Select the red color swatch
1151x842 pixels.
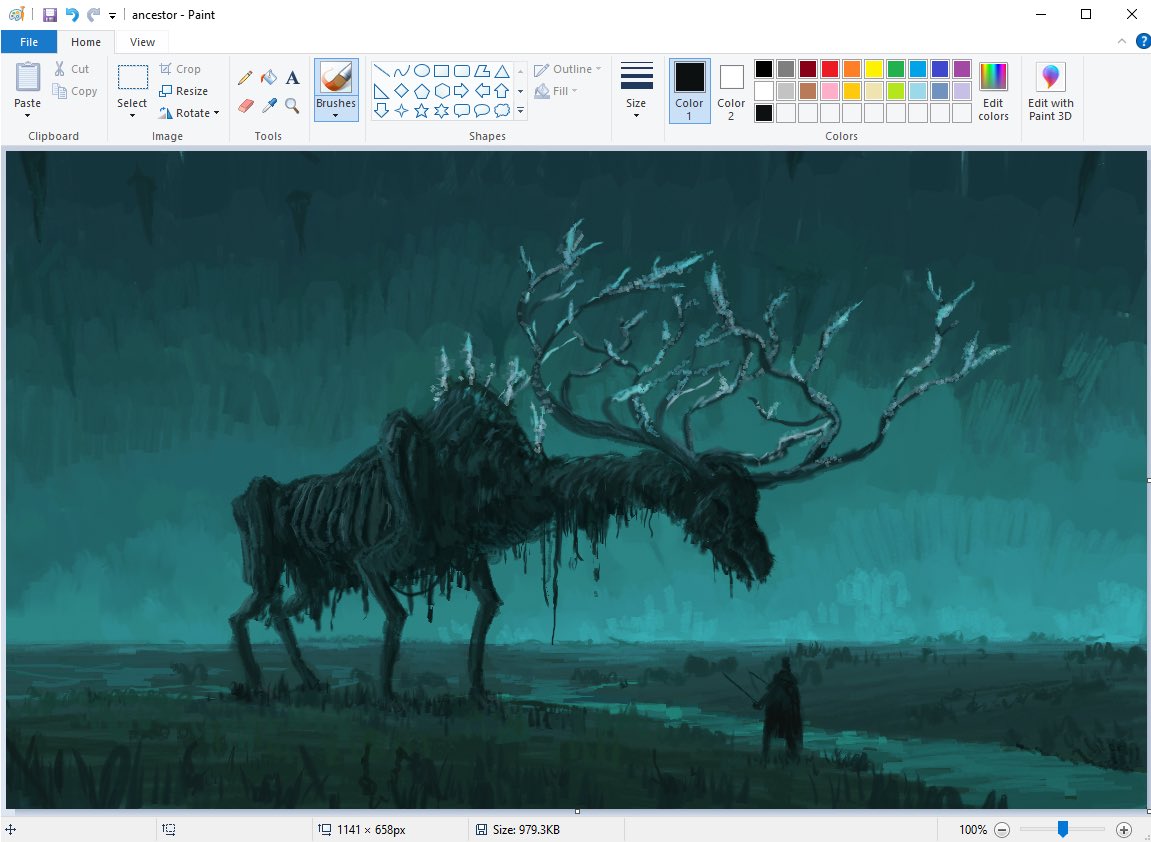(830, 68)
